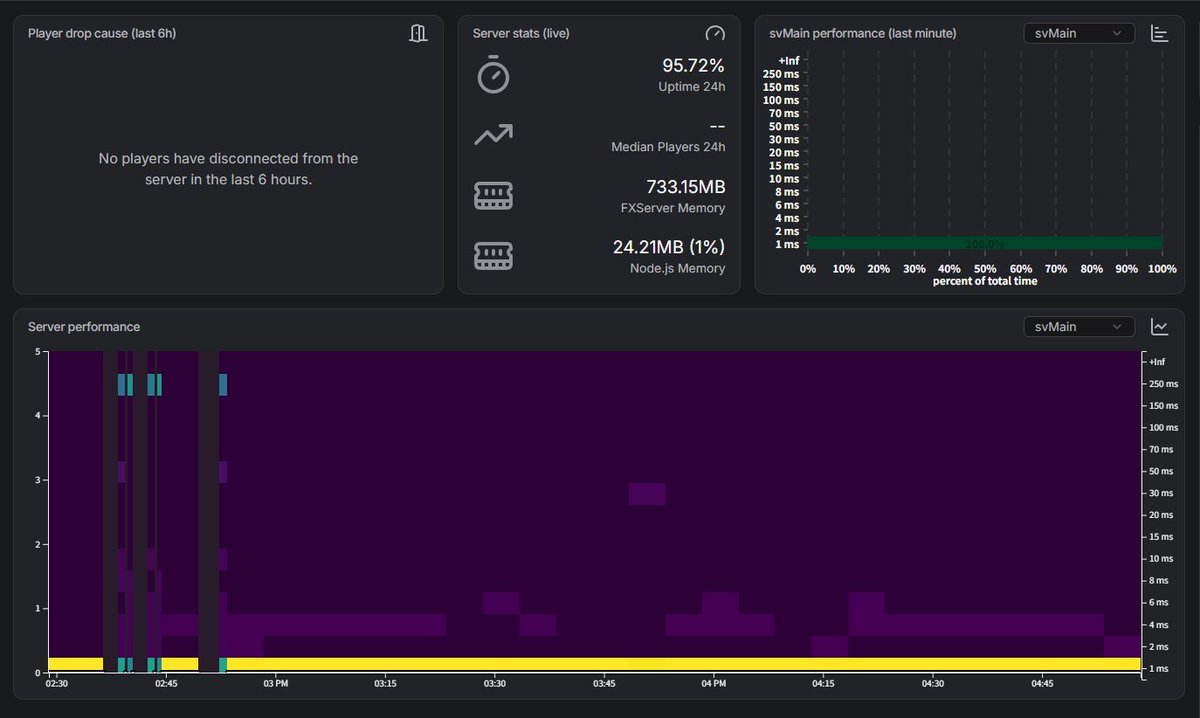This screenshot has height=718, width=1200.
Task: Click the uptime stopwatch icon
Action: [x=493, y=76]
